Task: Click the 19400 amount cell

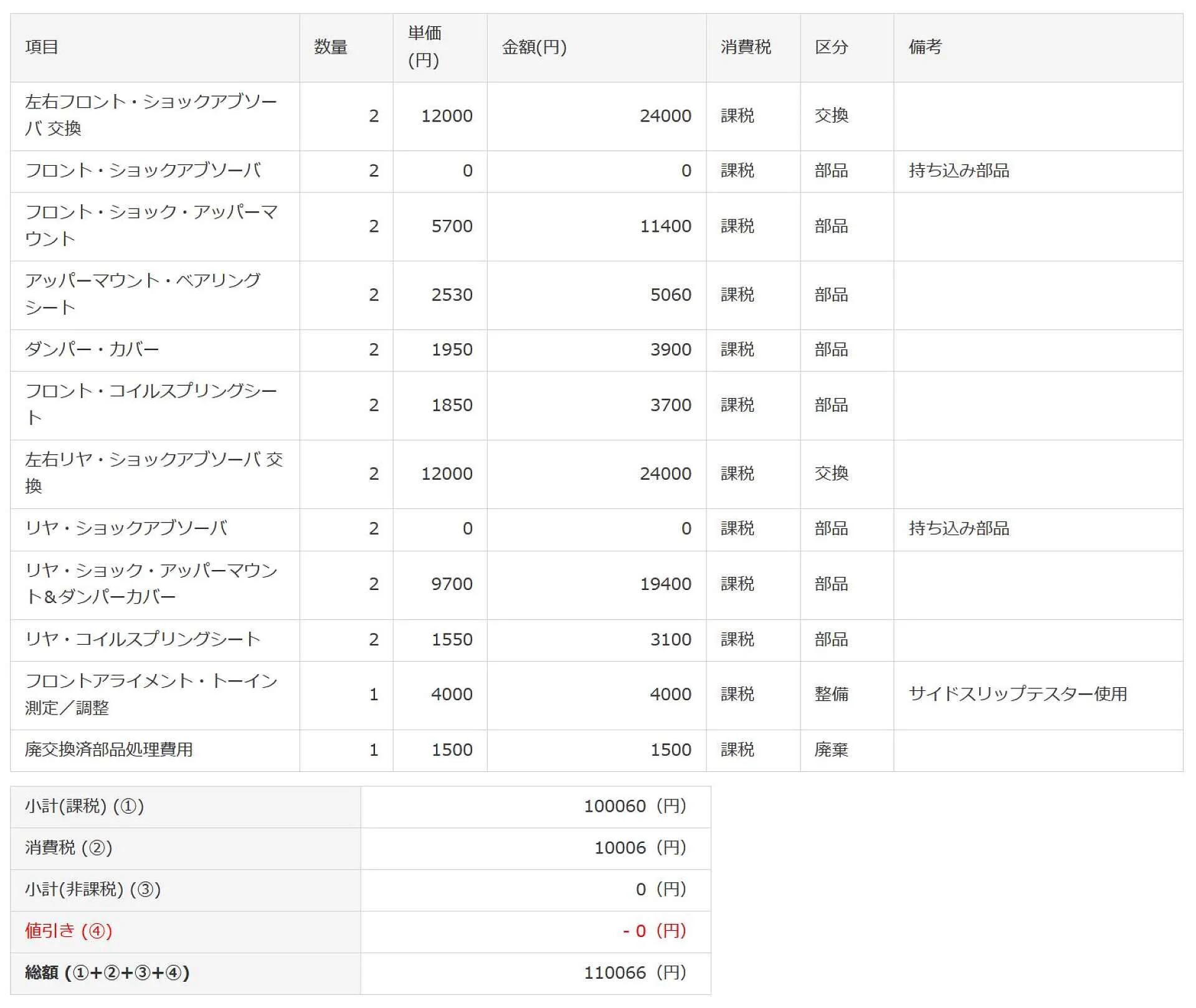Action: (665, 584)
